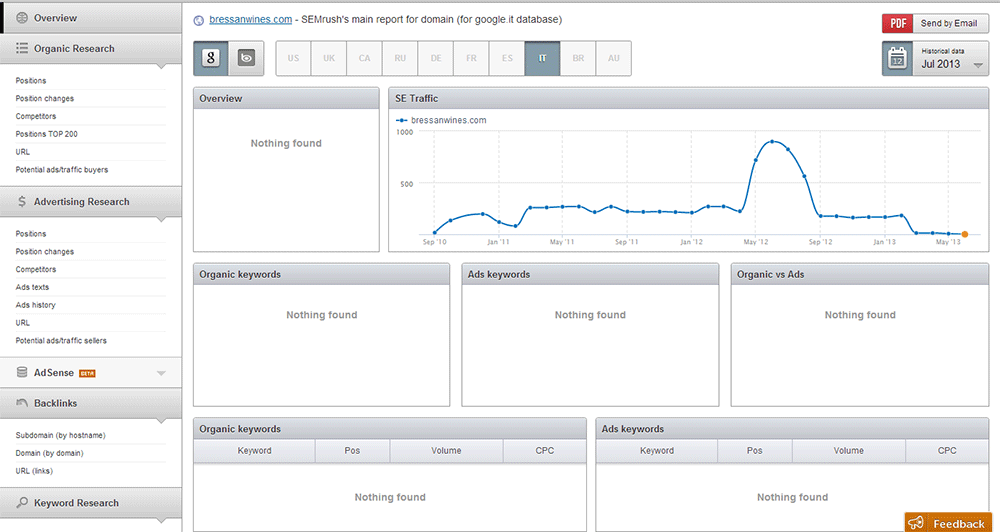The image size is (1000, 532).
Task: Switch to the FR database
Action: pyautogui.click(x=471, y=58)
